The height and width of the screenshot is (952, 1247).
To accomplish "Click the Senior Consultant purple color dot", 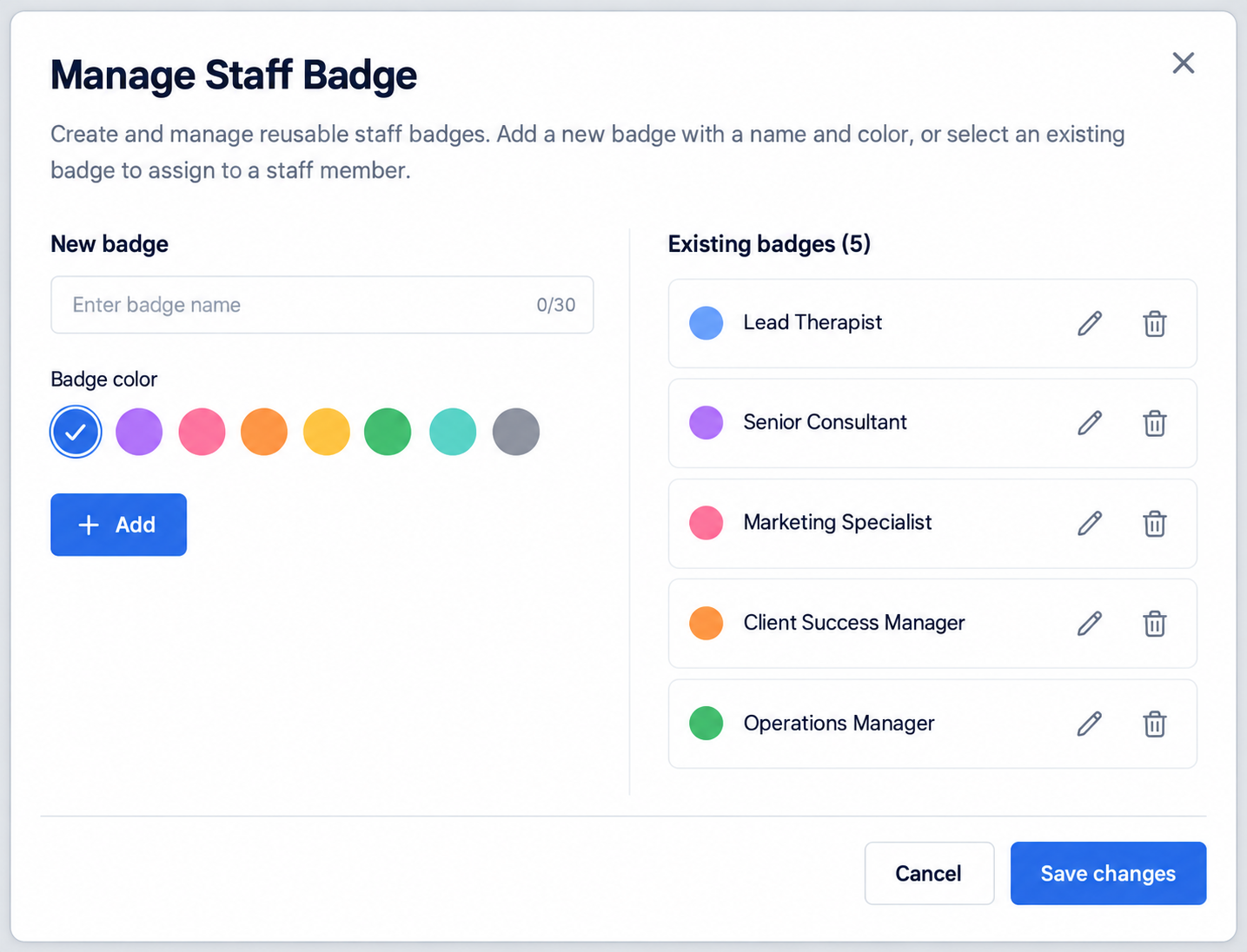I will tap(706, 423).
